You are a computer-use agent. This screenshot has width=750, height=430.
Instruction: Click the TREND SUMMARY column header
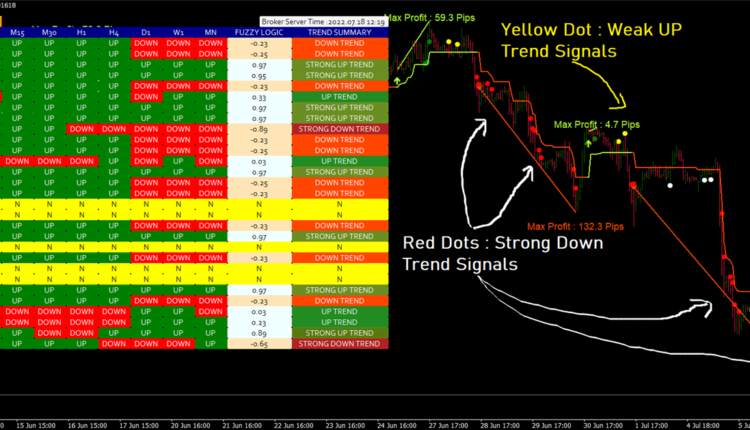click(x=339, y=33)
